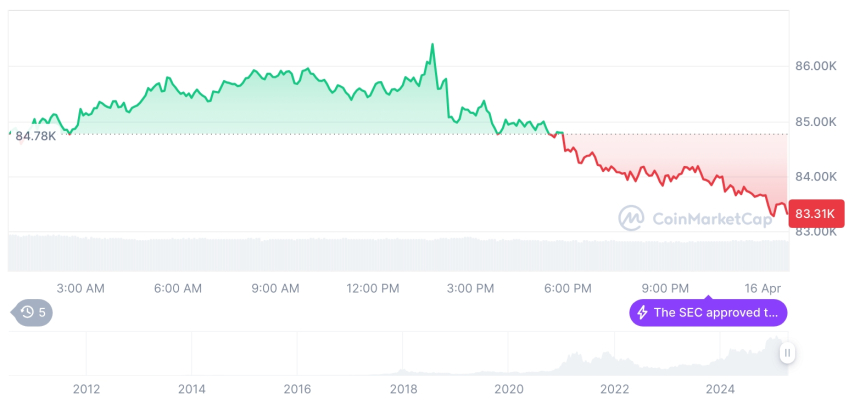
Task: Jump to 2020 on the overview timeline
Action: point(509,389)
